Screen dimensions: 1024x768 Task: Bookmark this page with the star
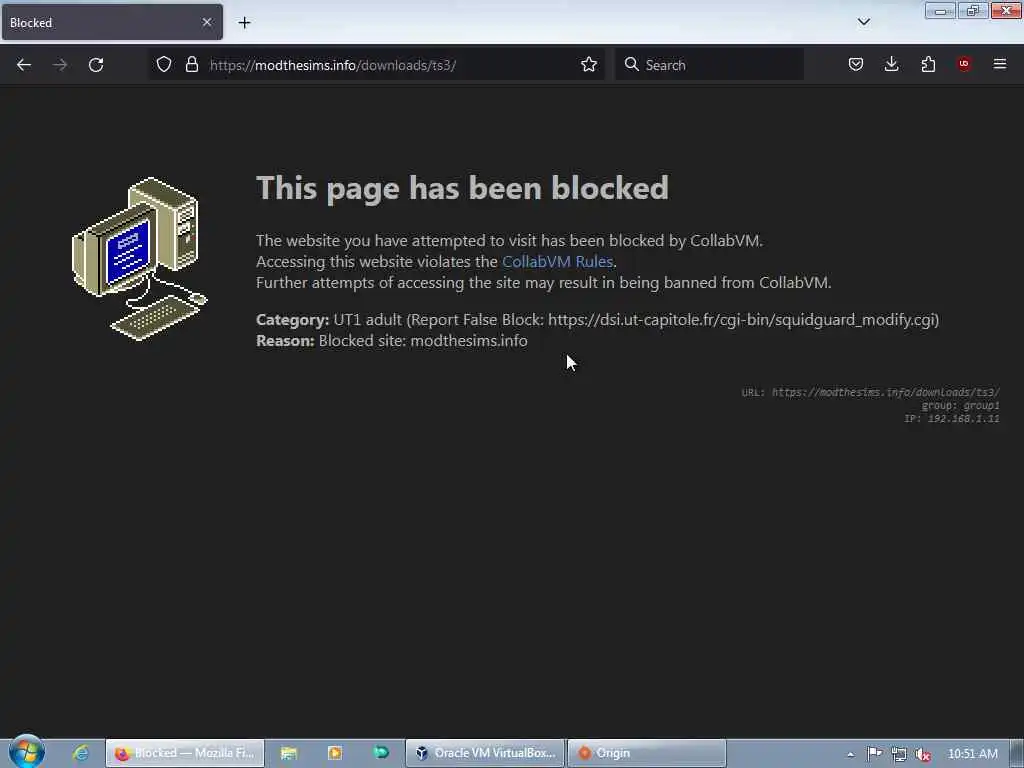pos(589,64)
